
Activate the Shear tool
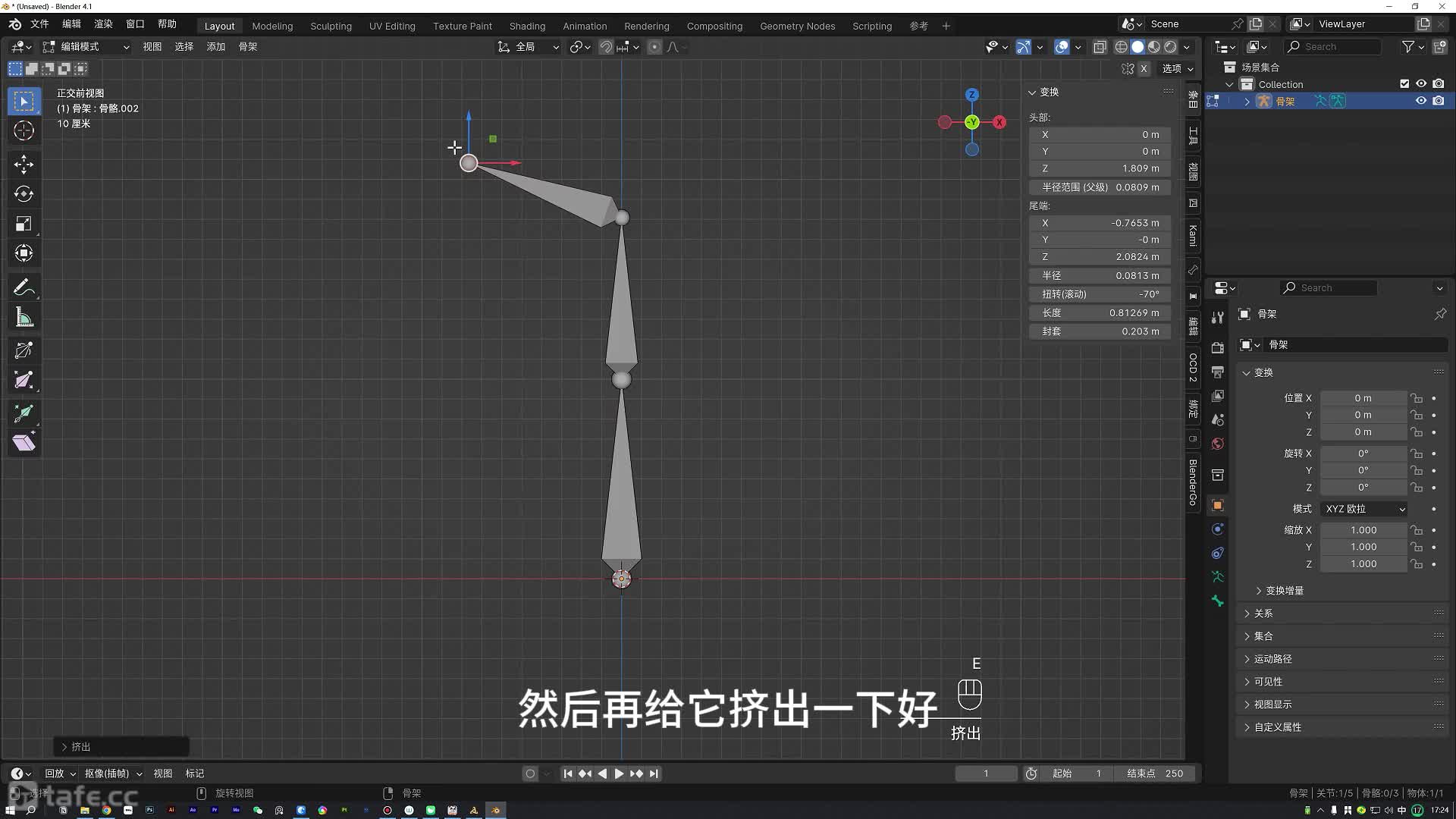click(24, 443)
